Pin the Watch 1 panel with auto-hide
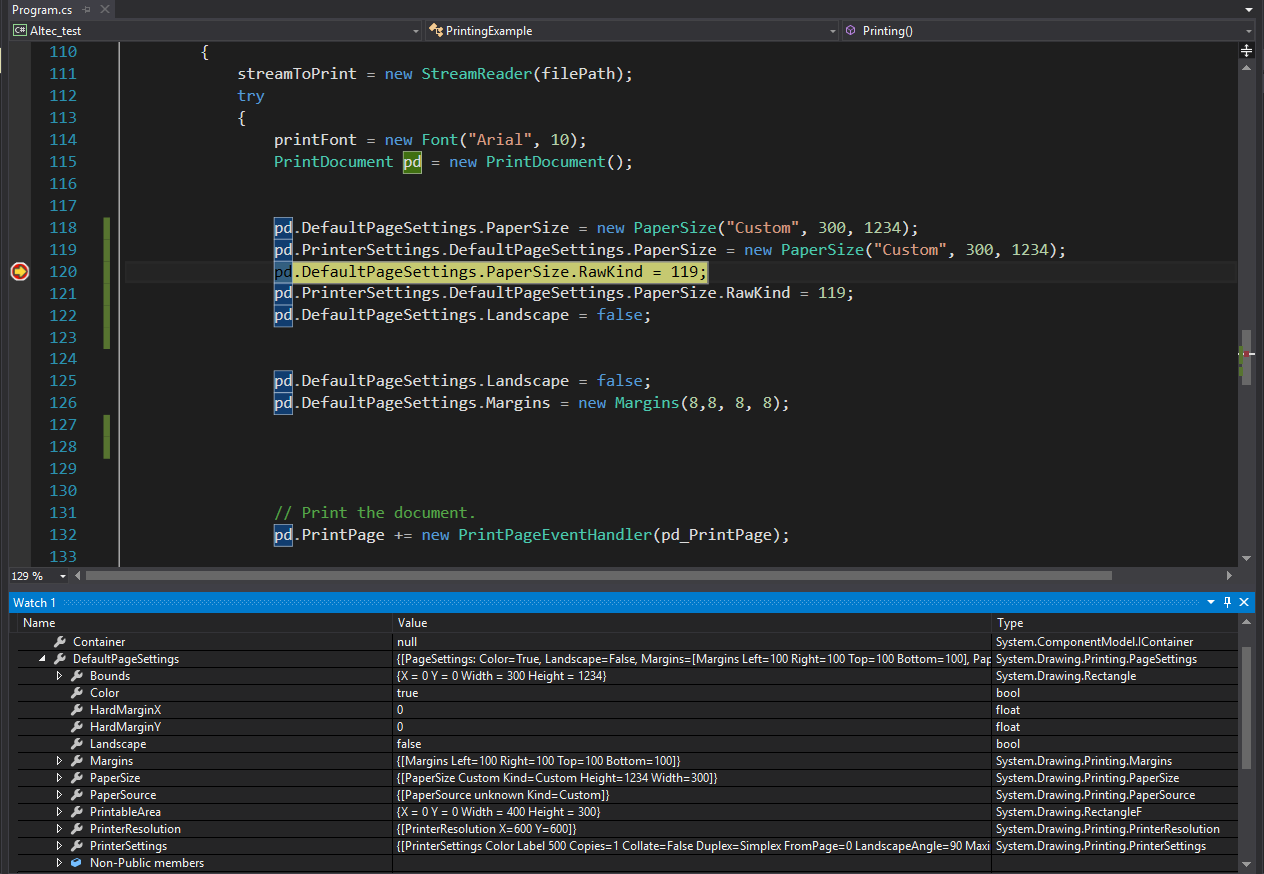1264x874 pixels. pos(1228,602)
